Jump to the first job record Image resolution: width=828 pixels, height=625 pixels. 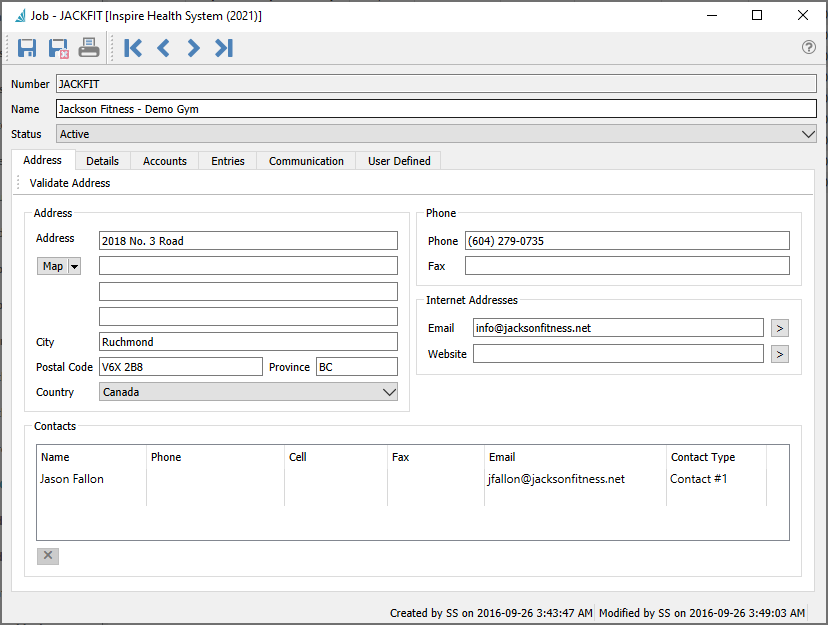point(133,48)
